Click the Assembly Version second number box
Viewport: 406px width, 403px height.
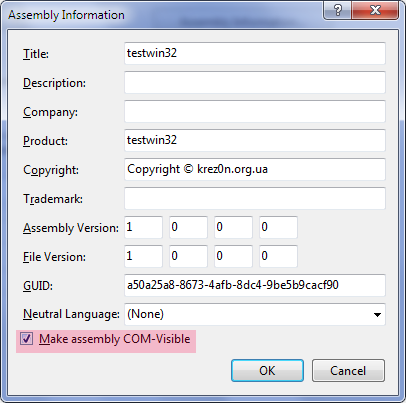tap(188, 227)
